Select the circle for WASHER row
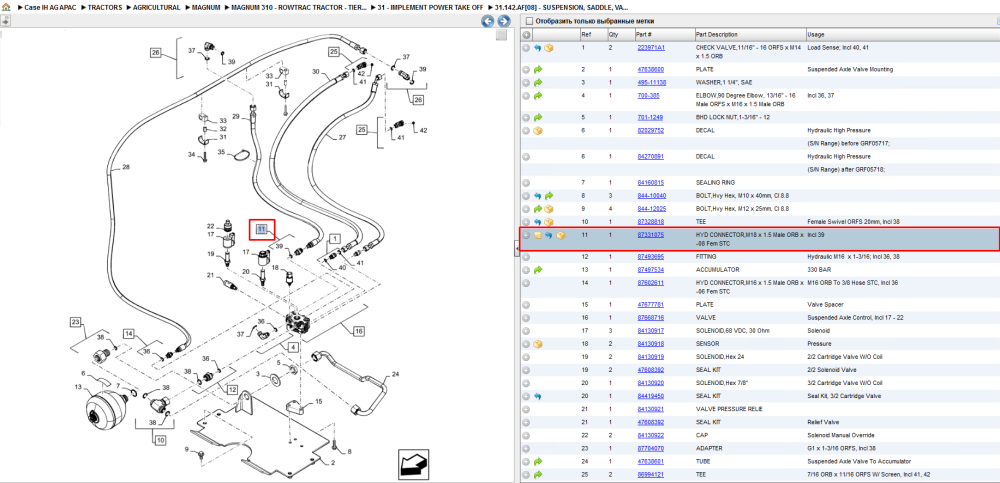This screenshot has height=483, width=1000. [526, 83]
